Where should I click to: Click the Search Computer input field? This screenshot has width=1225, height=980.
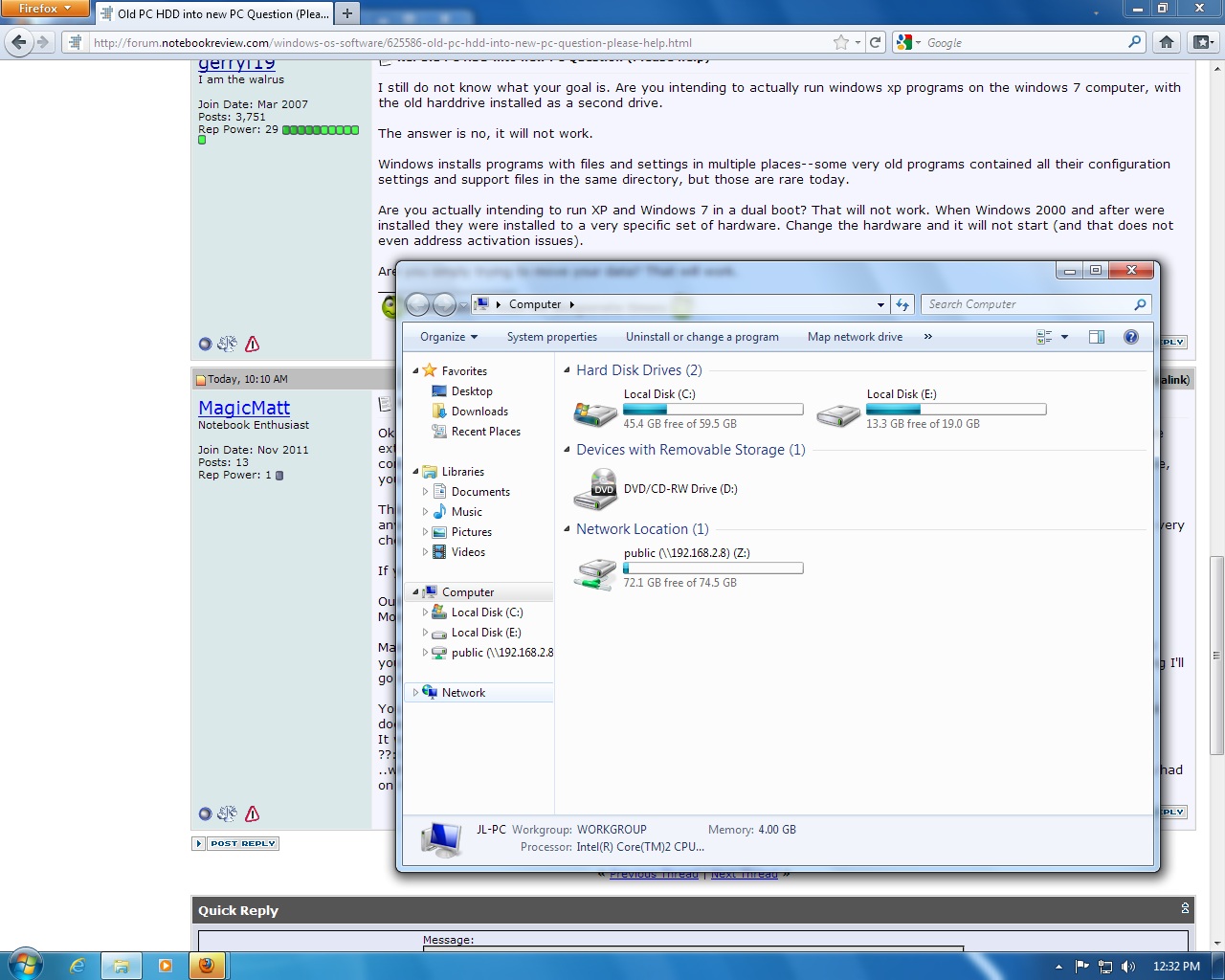click(x=1028, y=304)
